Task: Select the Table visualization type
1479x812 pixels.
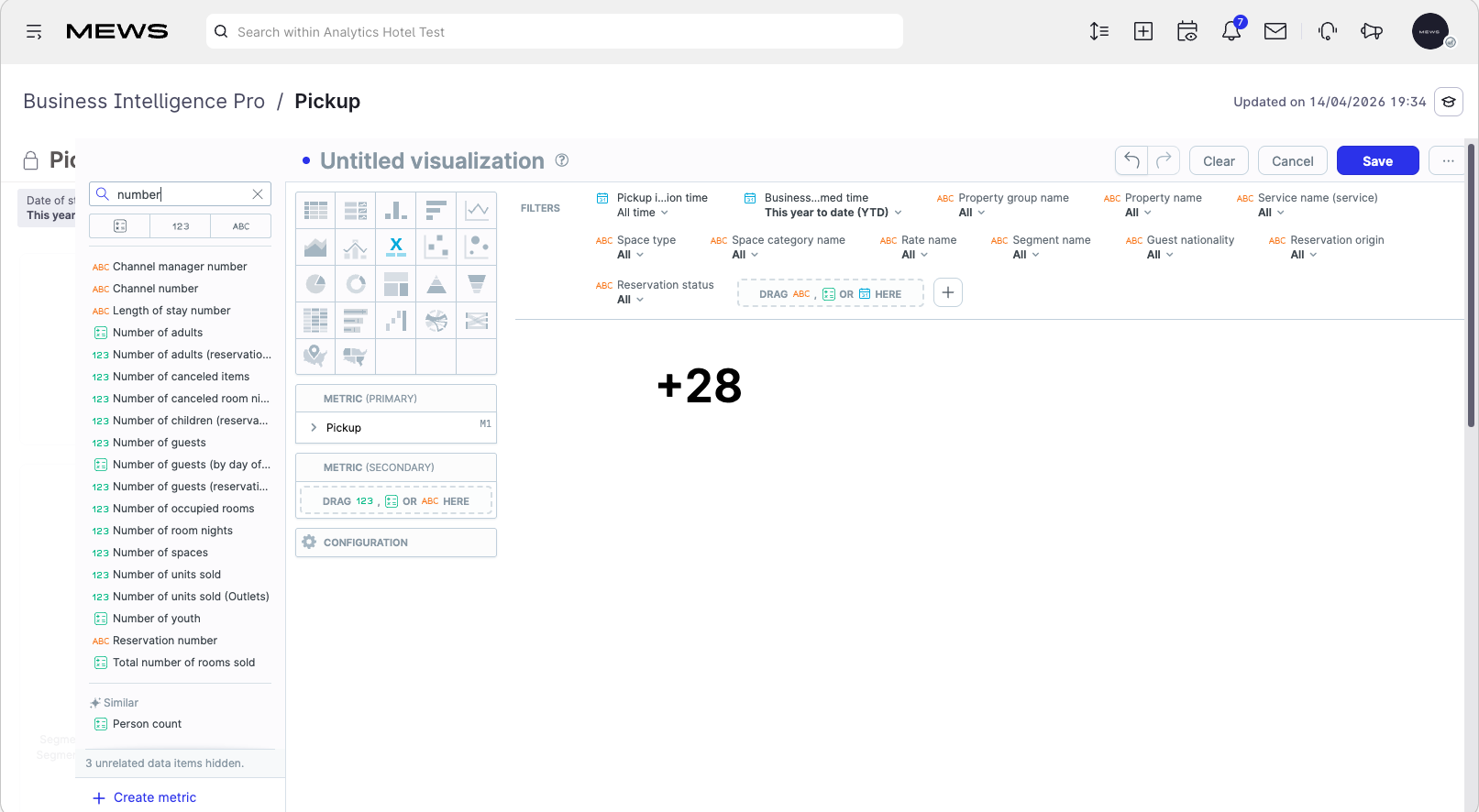Action: (x=315, y=211)
